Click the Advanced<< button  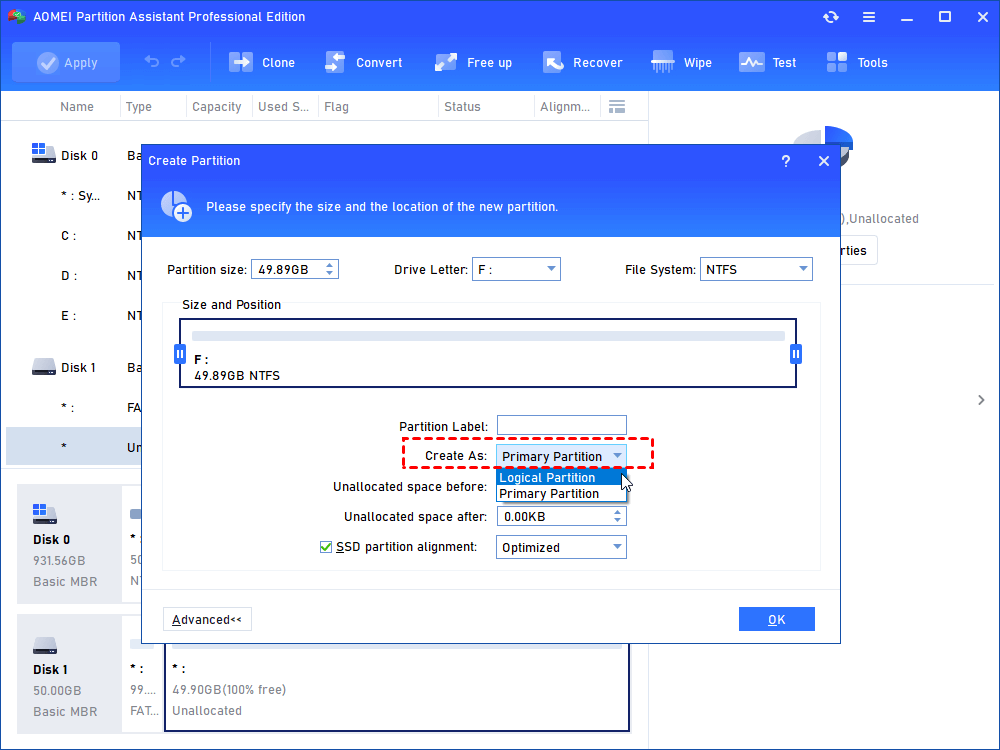click(x=207, y=619)
